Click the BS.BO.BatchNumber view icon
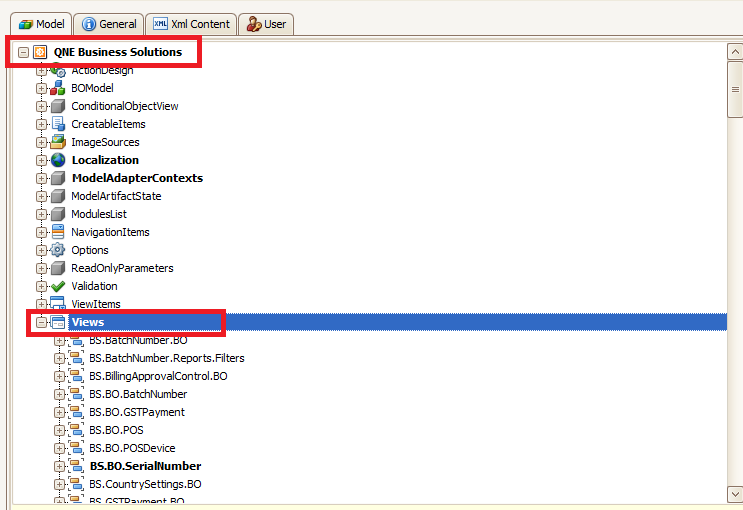The image size is (743, 510). click(76, 394)
